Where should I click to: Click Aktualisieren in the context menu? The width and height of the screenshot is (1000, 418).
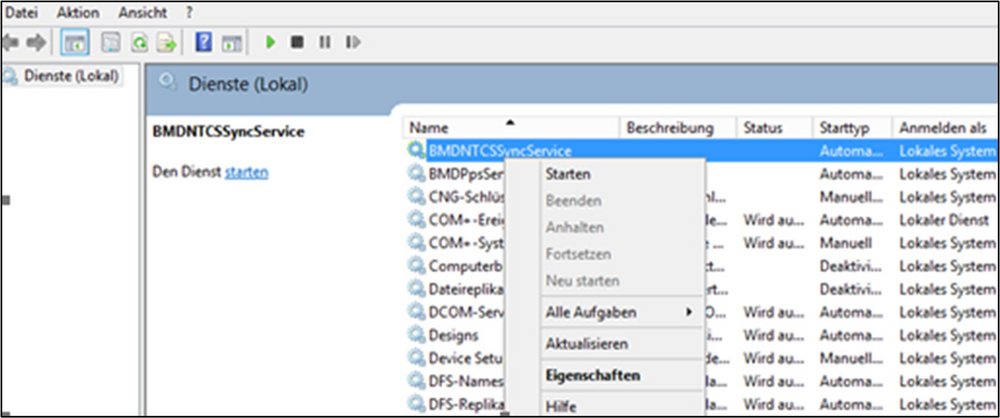[587, 344]
